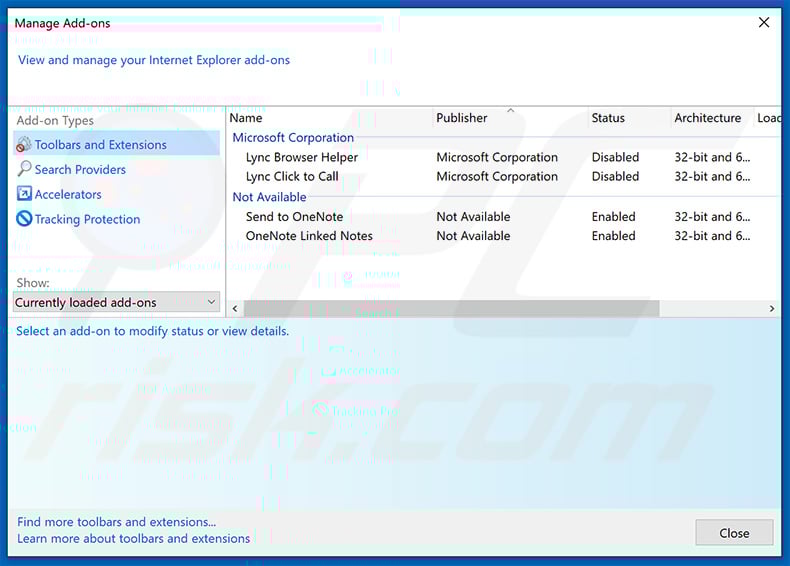Click the horizontal scrollbar thumb
The image size is (790, 566).
[451, 308]
